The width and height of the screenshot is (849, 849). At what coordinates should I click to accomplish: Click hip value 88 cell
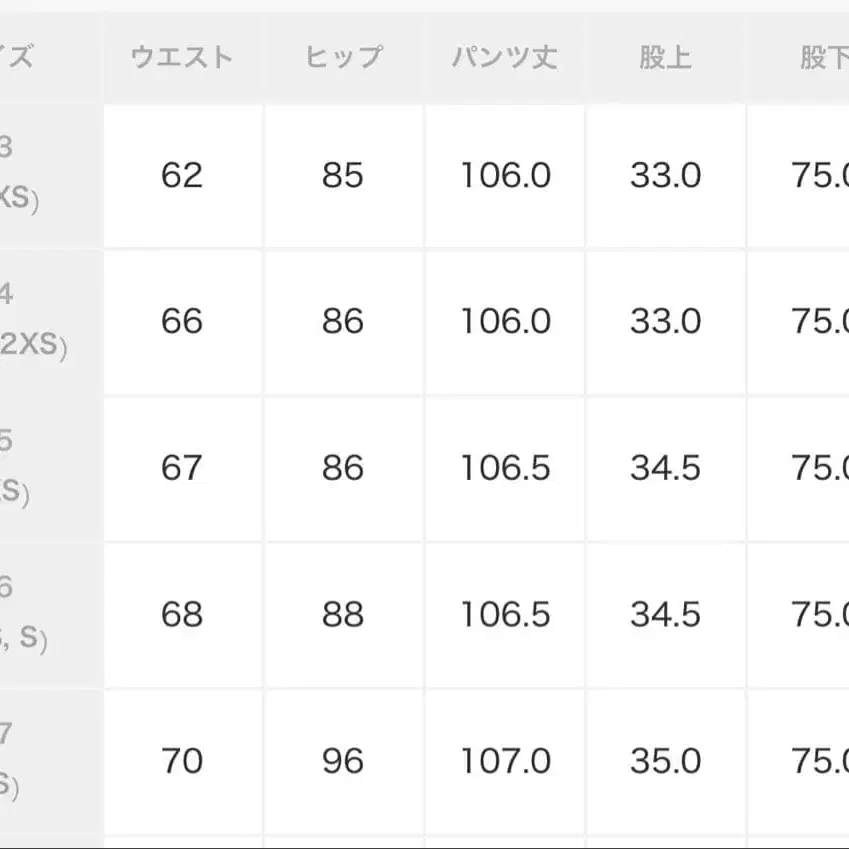(343, 614)
